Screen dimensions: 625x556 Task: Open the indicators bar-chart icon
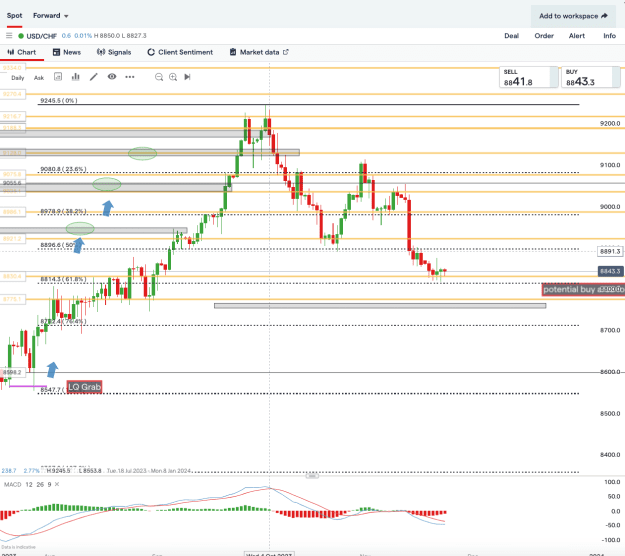[x=75, y=77]
